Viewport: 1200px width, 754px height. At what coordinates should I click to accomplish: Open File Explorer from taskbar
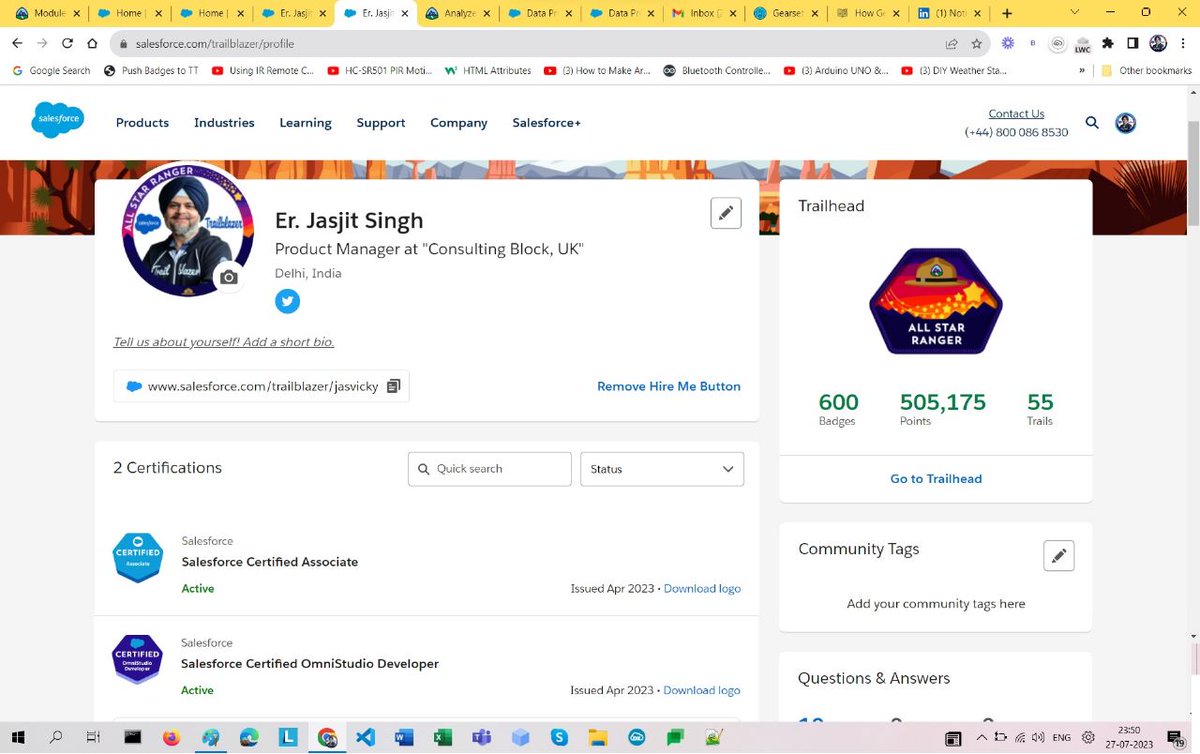598,738
